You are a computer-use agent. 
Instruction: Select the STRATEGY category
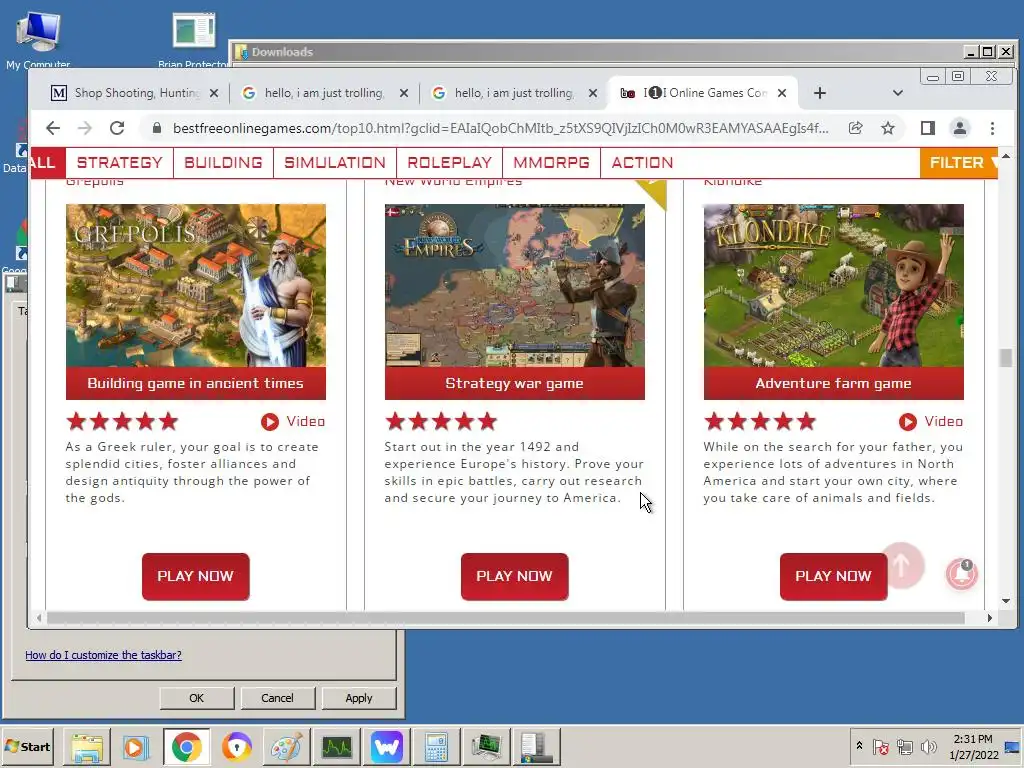[x=120, y=163]
